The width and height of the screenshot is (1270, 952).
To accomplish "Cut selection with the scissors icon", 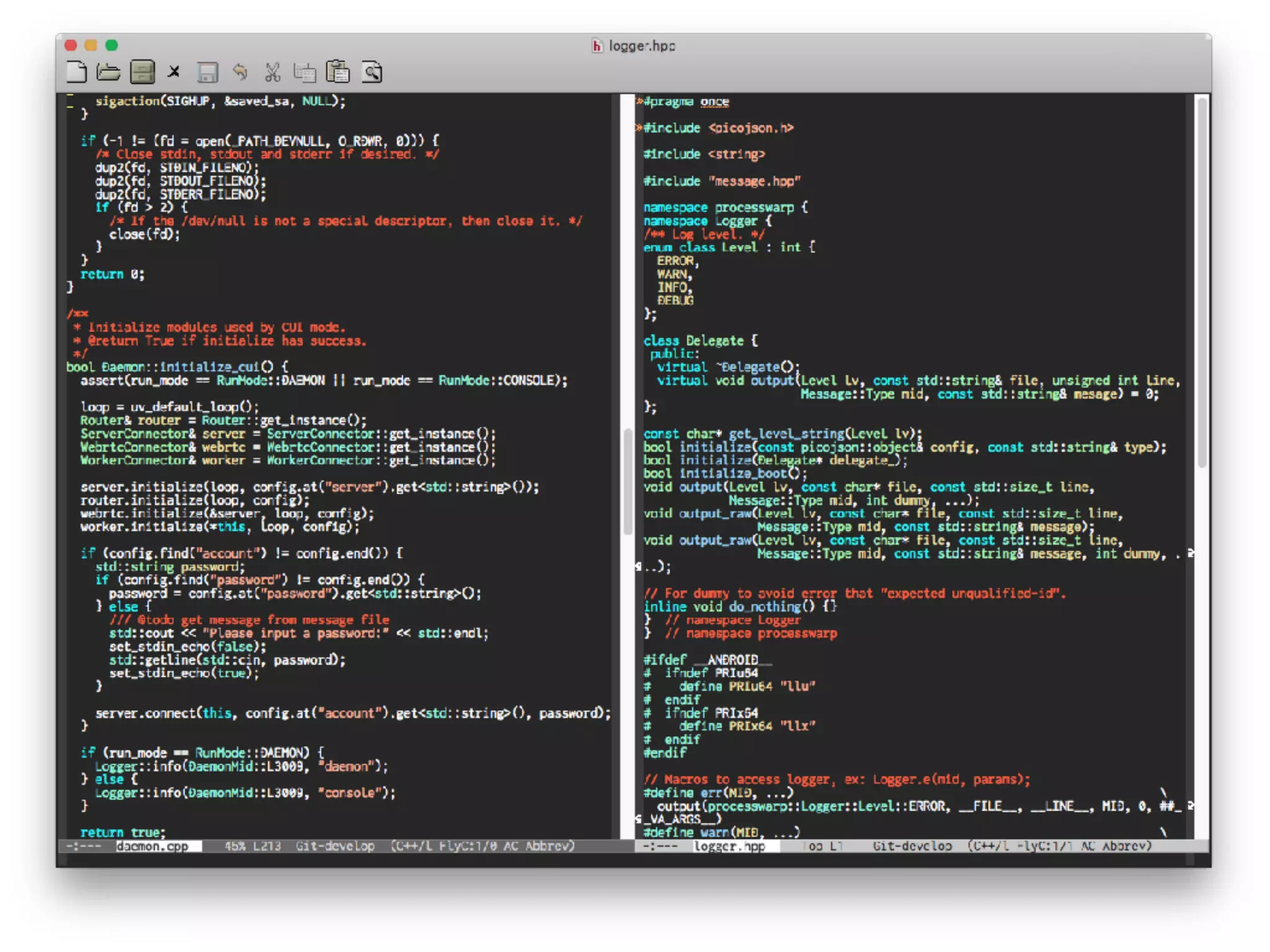I will pyautogui.click(x=272, y=73).
